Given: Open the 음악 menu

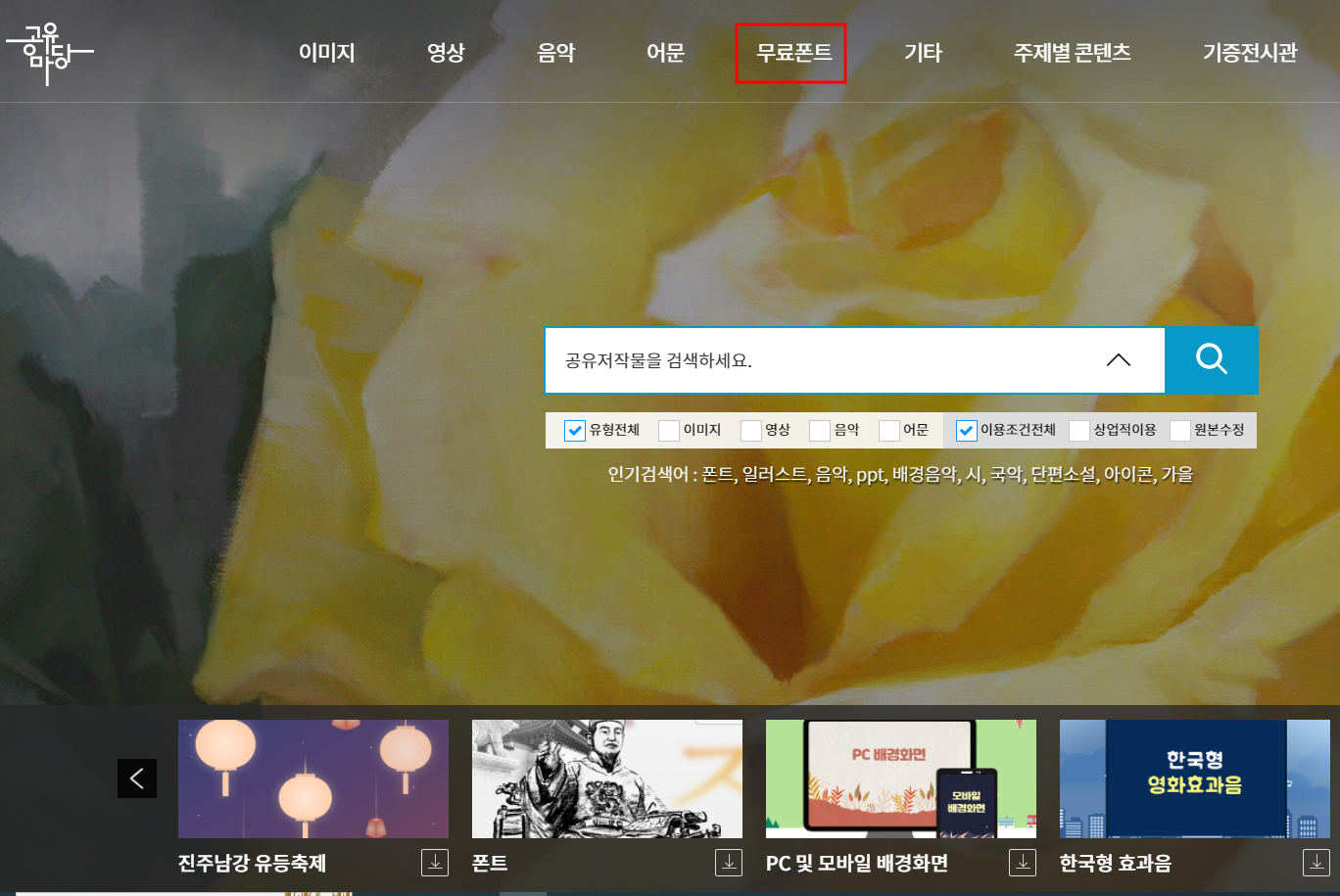Looking at the screenshot, I should pyautogui.click(x=556, y=53).
